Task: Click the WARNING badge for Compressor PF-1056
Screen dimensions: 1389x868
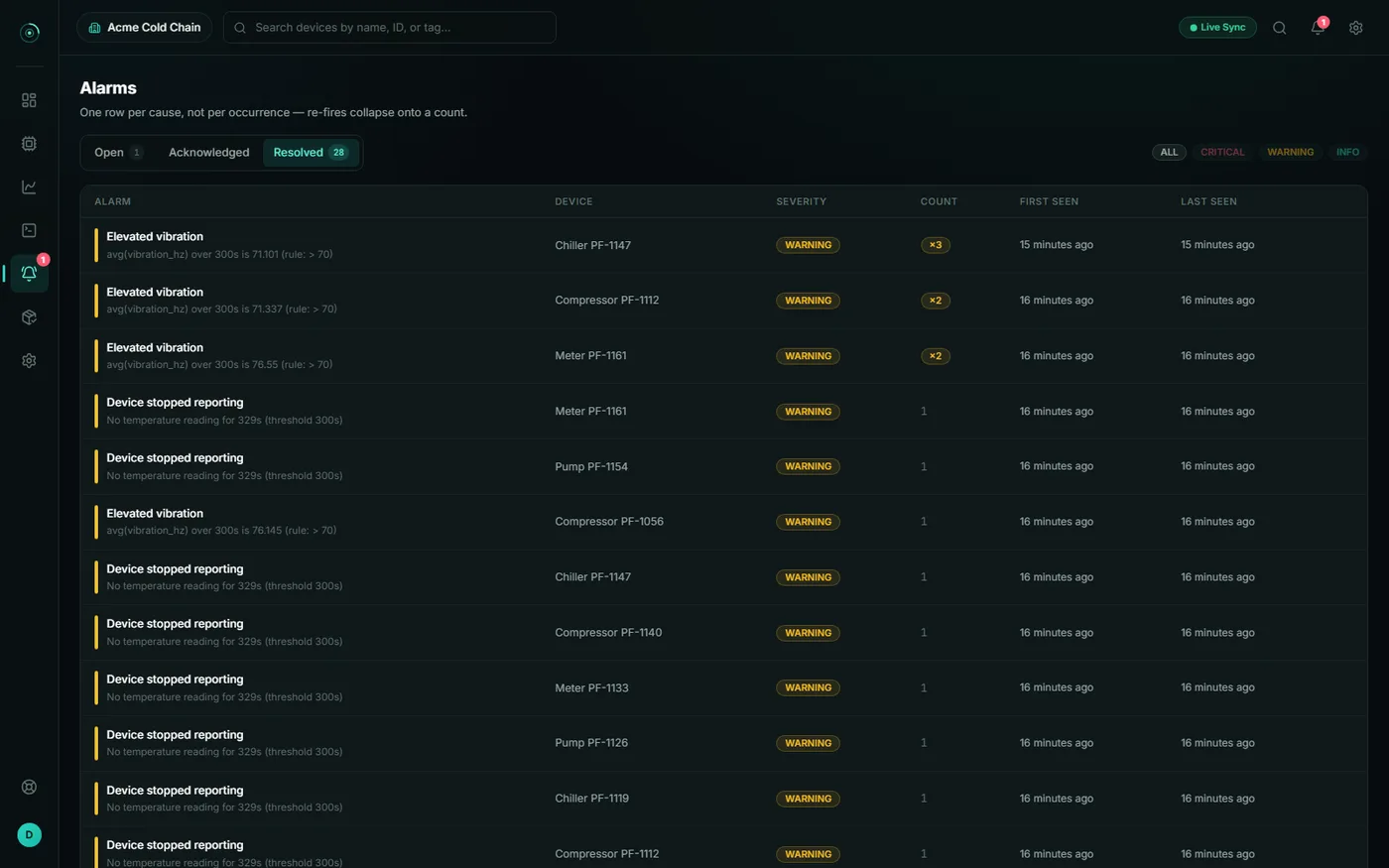Action: tap(808, 522)
